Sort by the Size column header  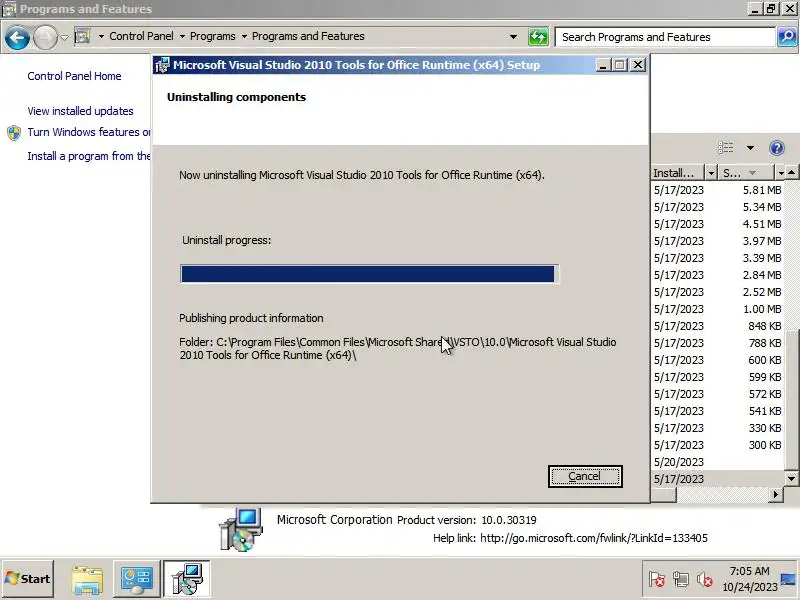click(745, 173)
